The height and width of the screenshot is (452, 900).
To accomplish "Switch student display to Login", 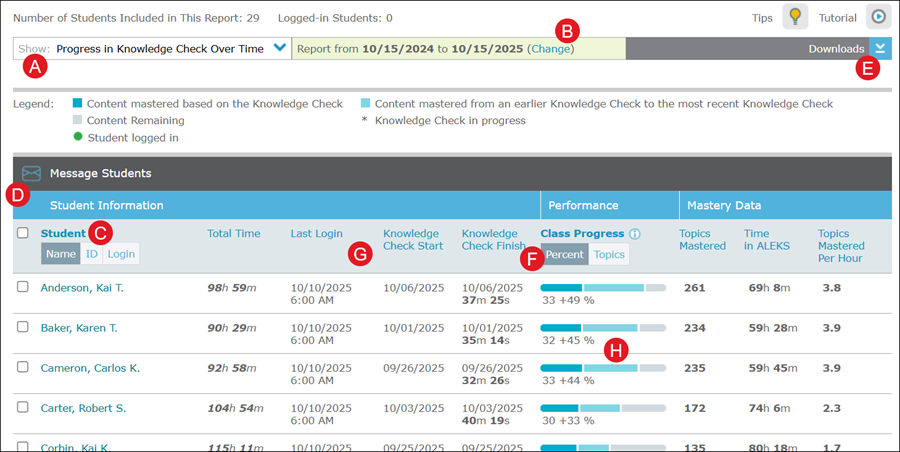I will coord(121,254).
